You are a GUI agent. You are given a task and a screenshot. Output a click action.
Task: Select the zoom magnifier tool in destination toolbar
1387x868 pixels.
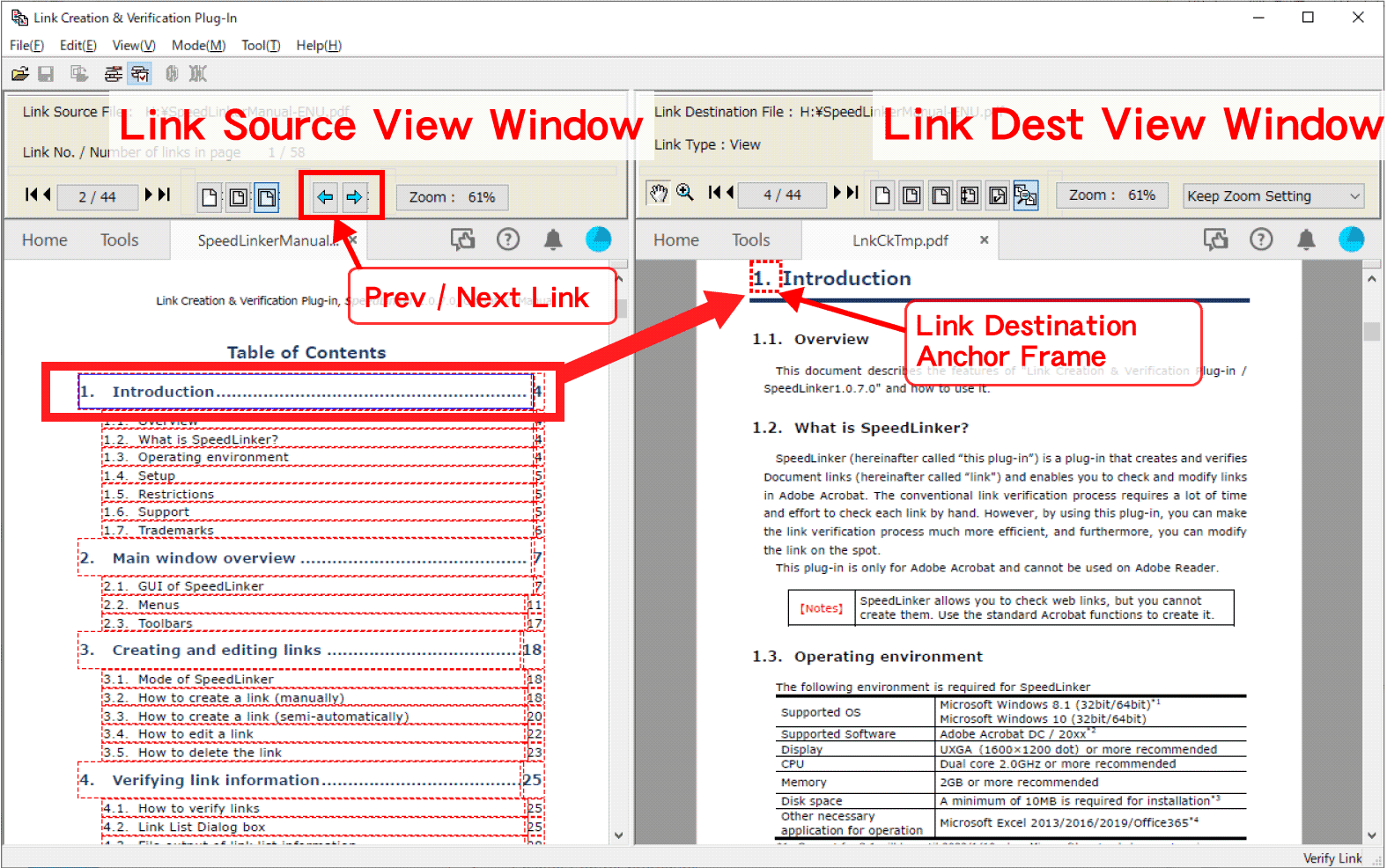(685, 193)
